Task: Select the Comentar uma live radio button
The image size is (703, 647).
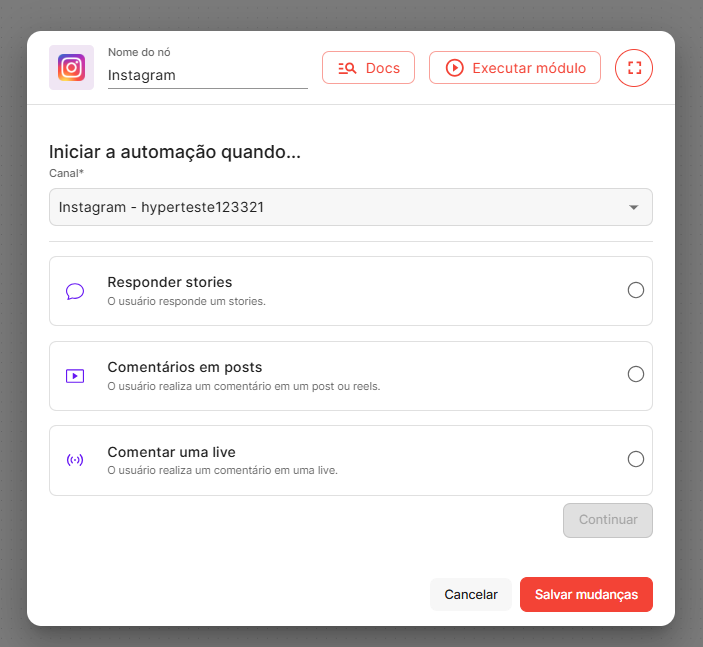Action: pos(635,459)
